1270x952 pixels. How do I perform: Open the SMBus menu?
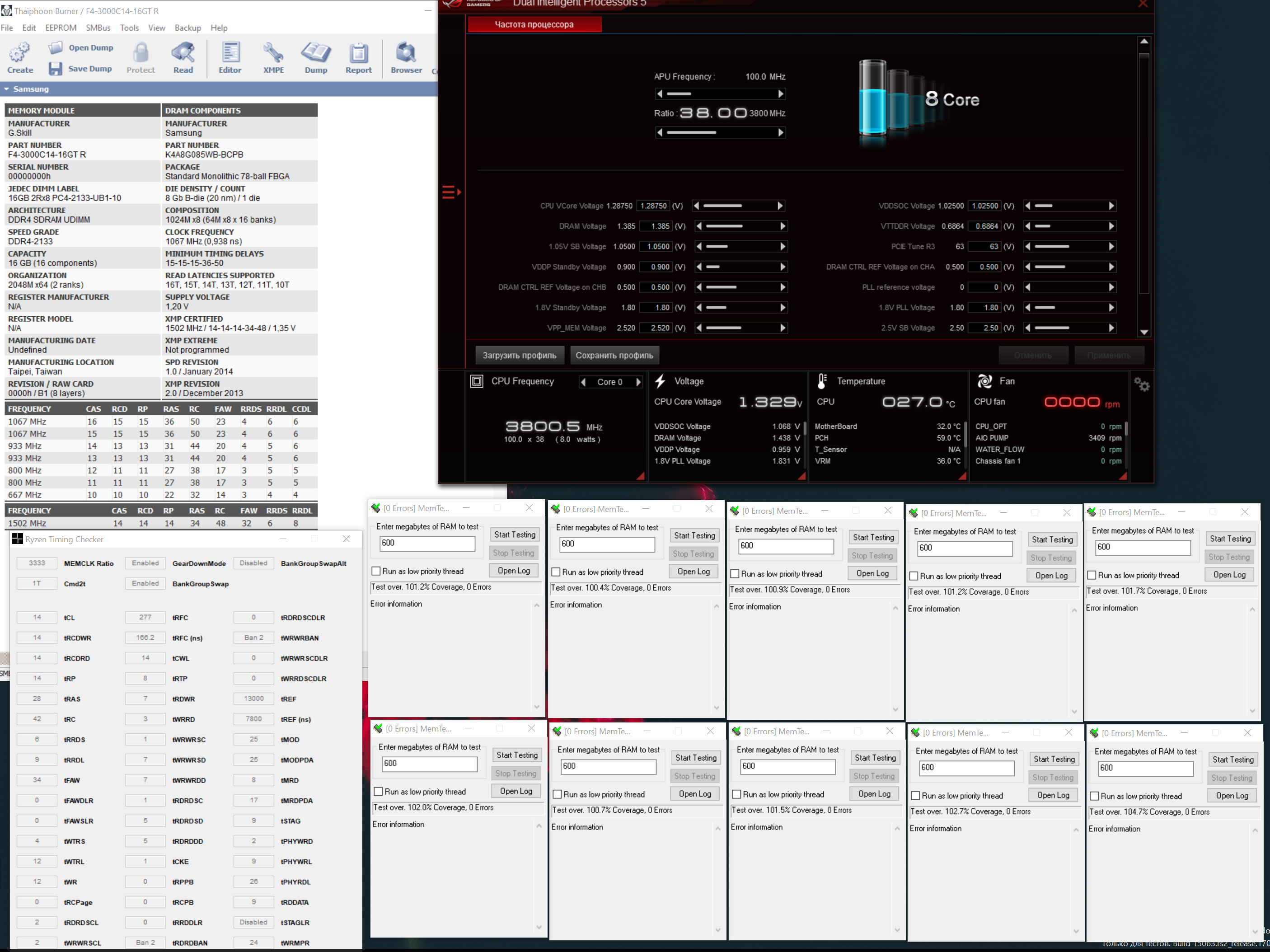(98, 28)
